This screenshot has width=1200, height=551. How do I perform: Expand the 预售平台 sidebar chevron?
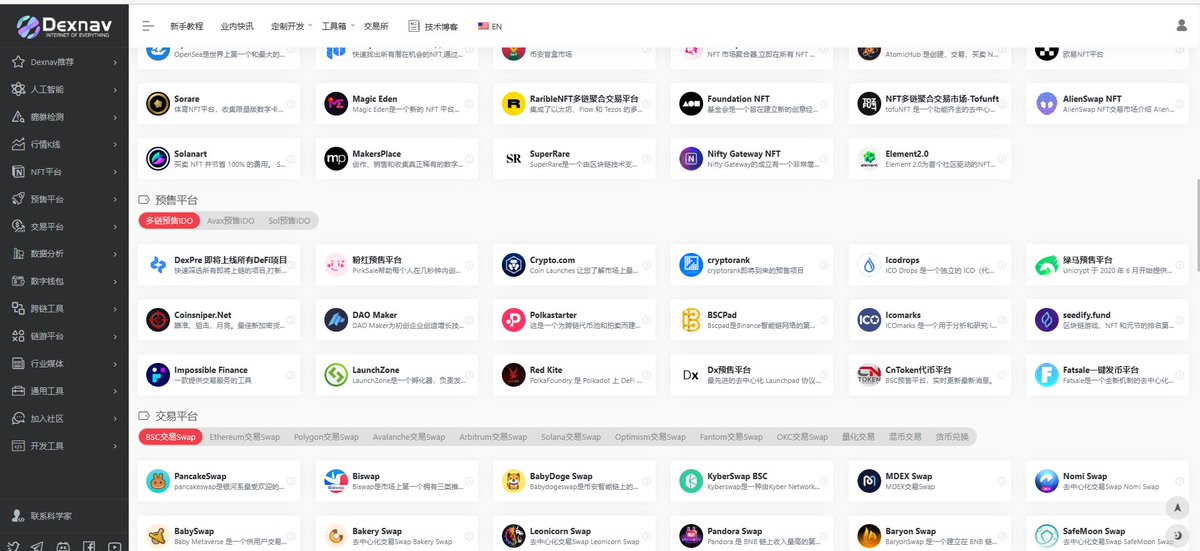pos(116,199)
